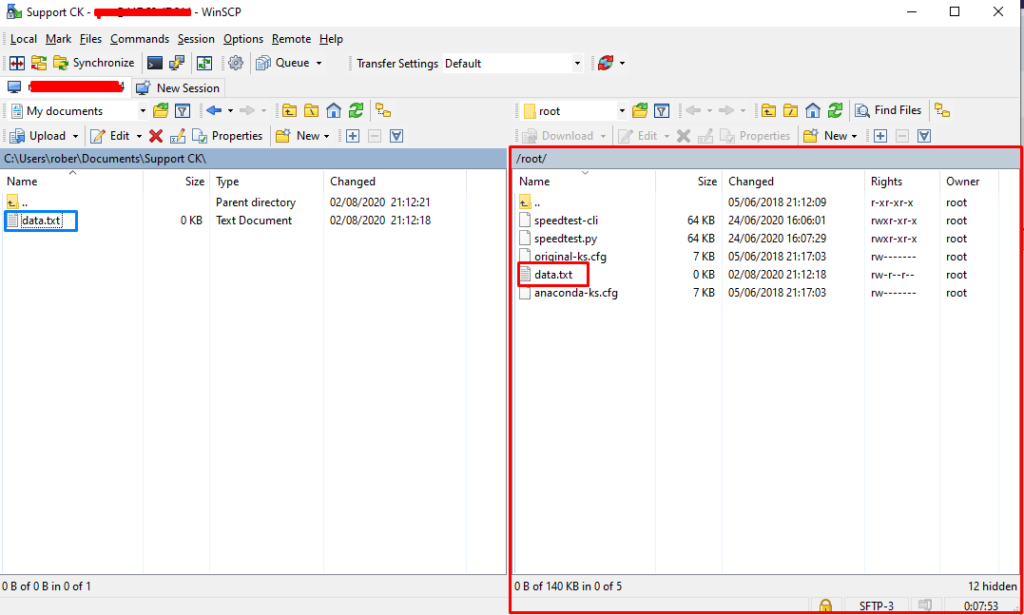Select speedtest.py in the remote panel
Image resolution: width=1024 pixels, height=615 pixels.
click(x=566, y=238)
